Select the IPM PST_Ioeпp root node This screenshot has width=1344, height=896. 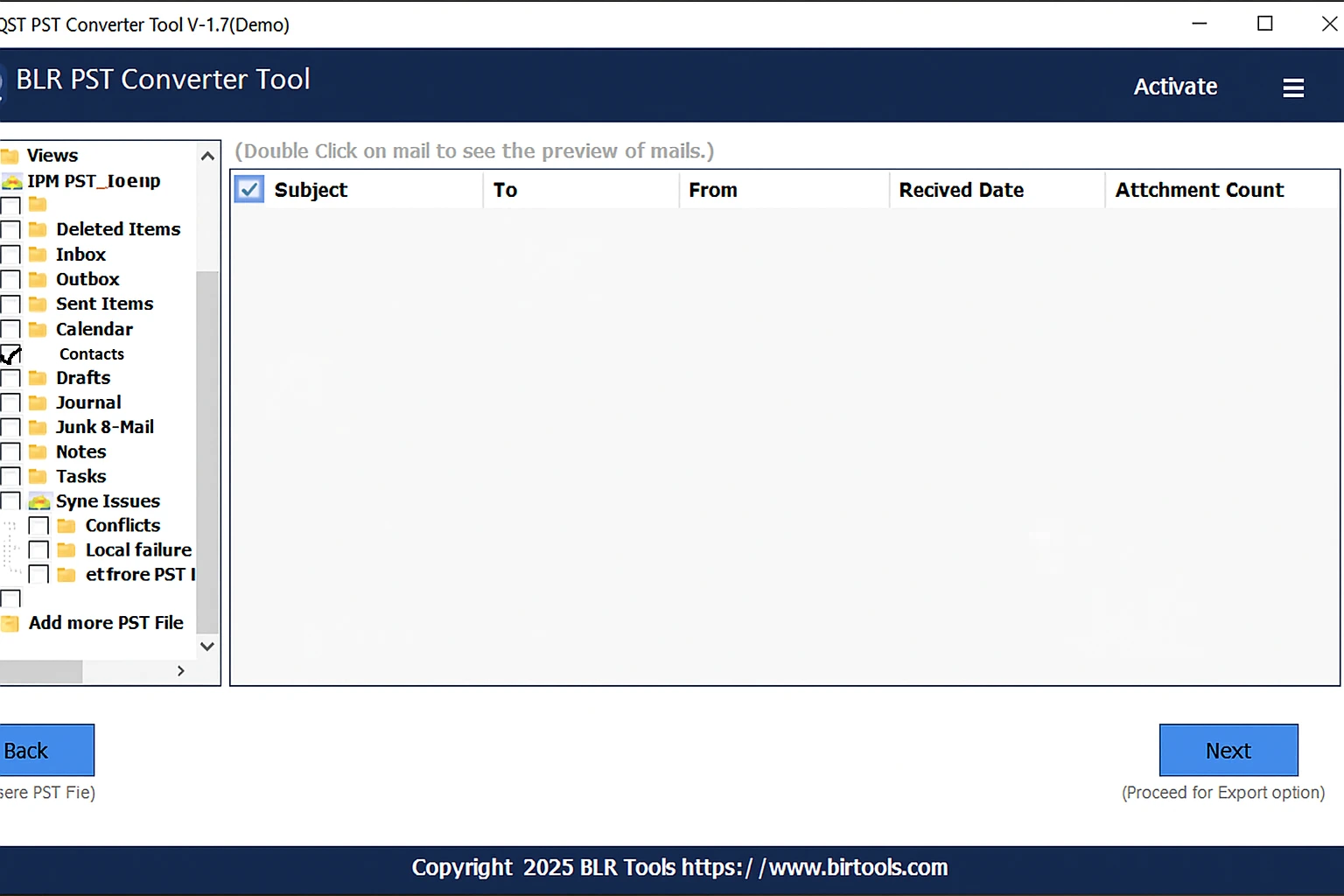[94, 181]
